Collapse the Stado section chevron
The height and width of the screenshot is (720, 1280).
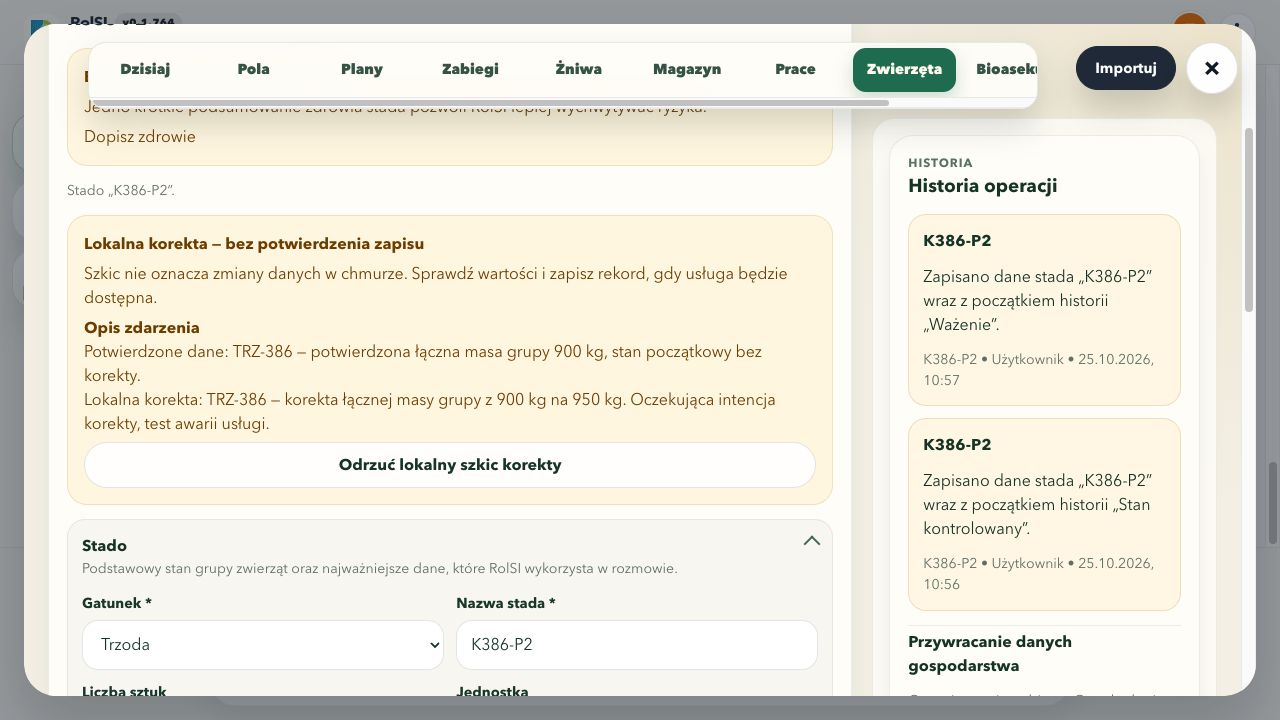click(x=812, y=541)
